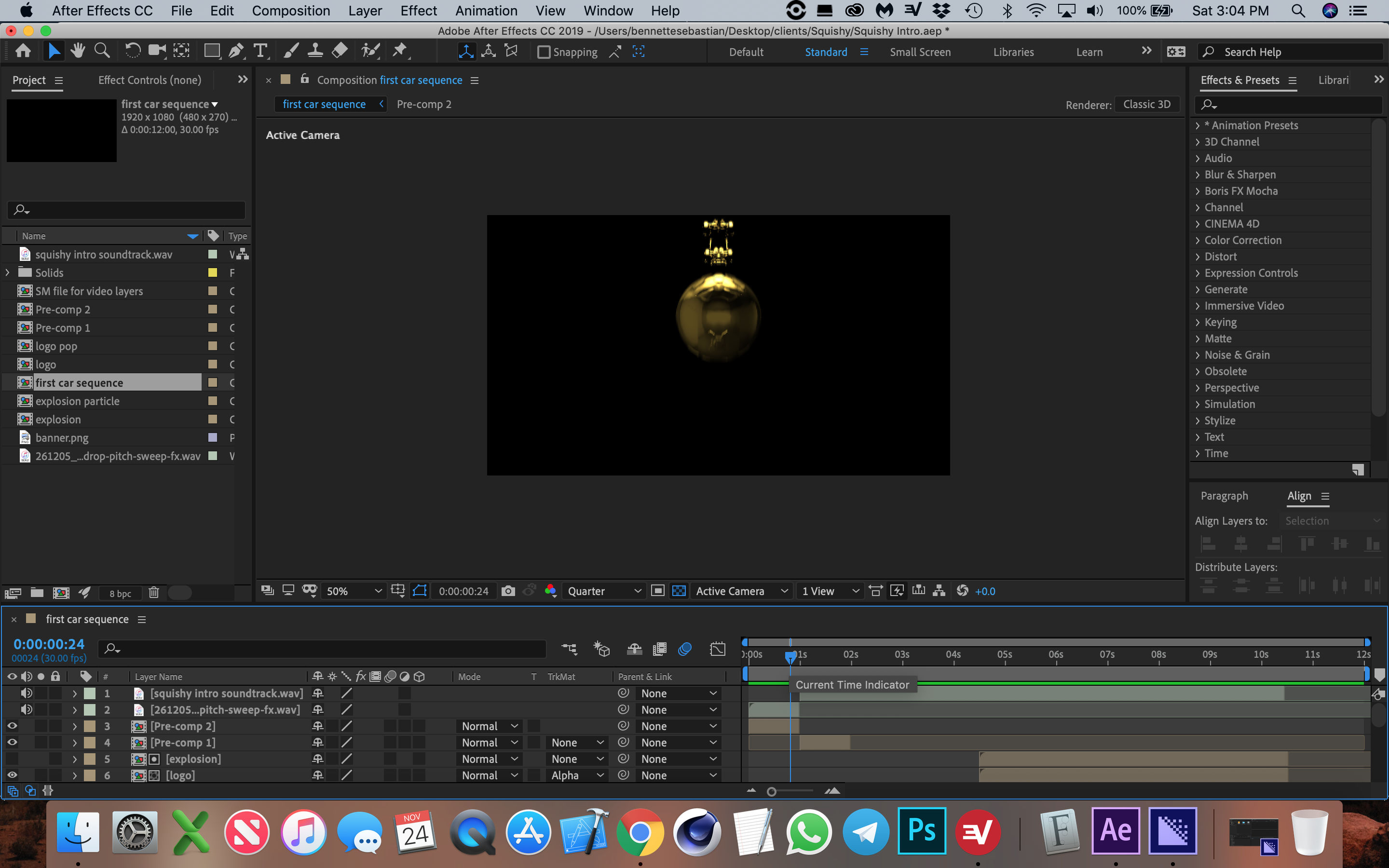The width and height of the screenshot is (1389, 868).
Task: Open the Composition menu
Action: pos(290,11)
